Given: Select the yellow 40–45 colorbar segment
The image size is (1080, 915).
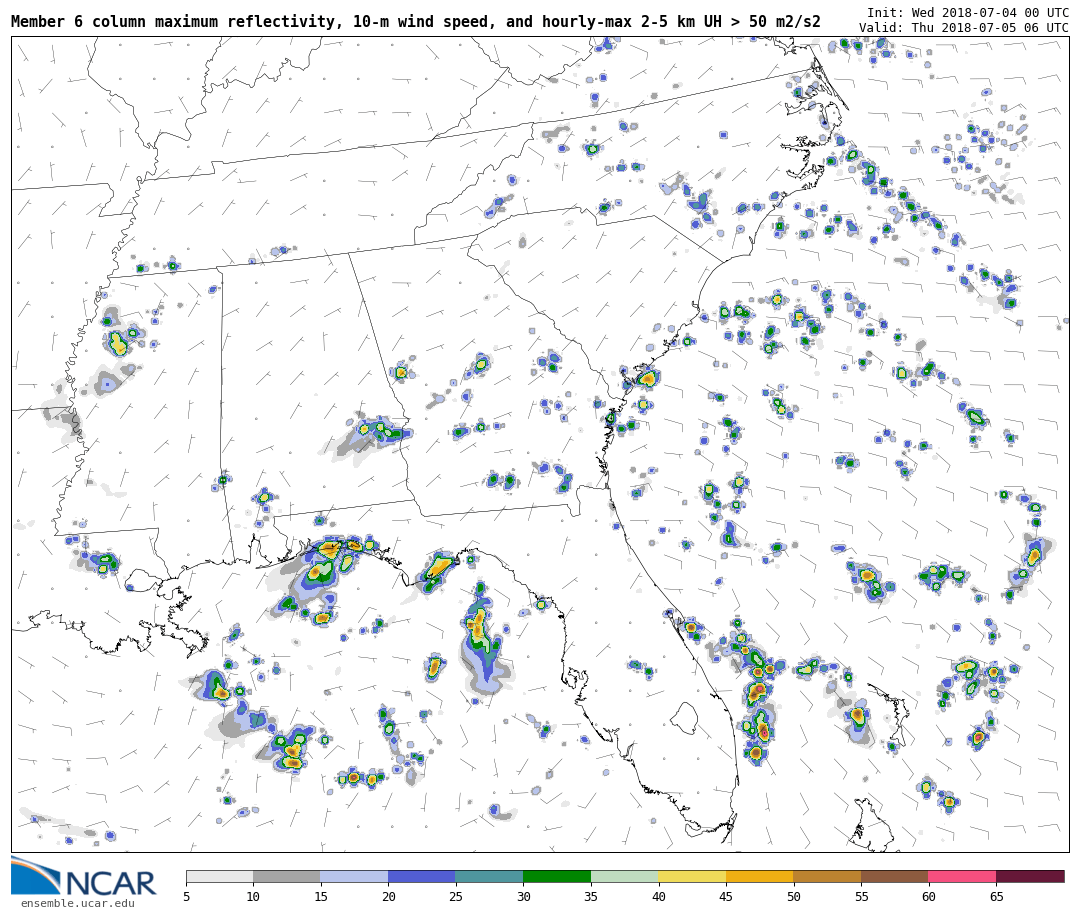Looking at the screenshot, I should click(691, 877).
